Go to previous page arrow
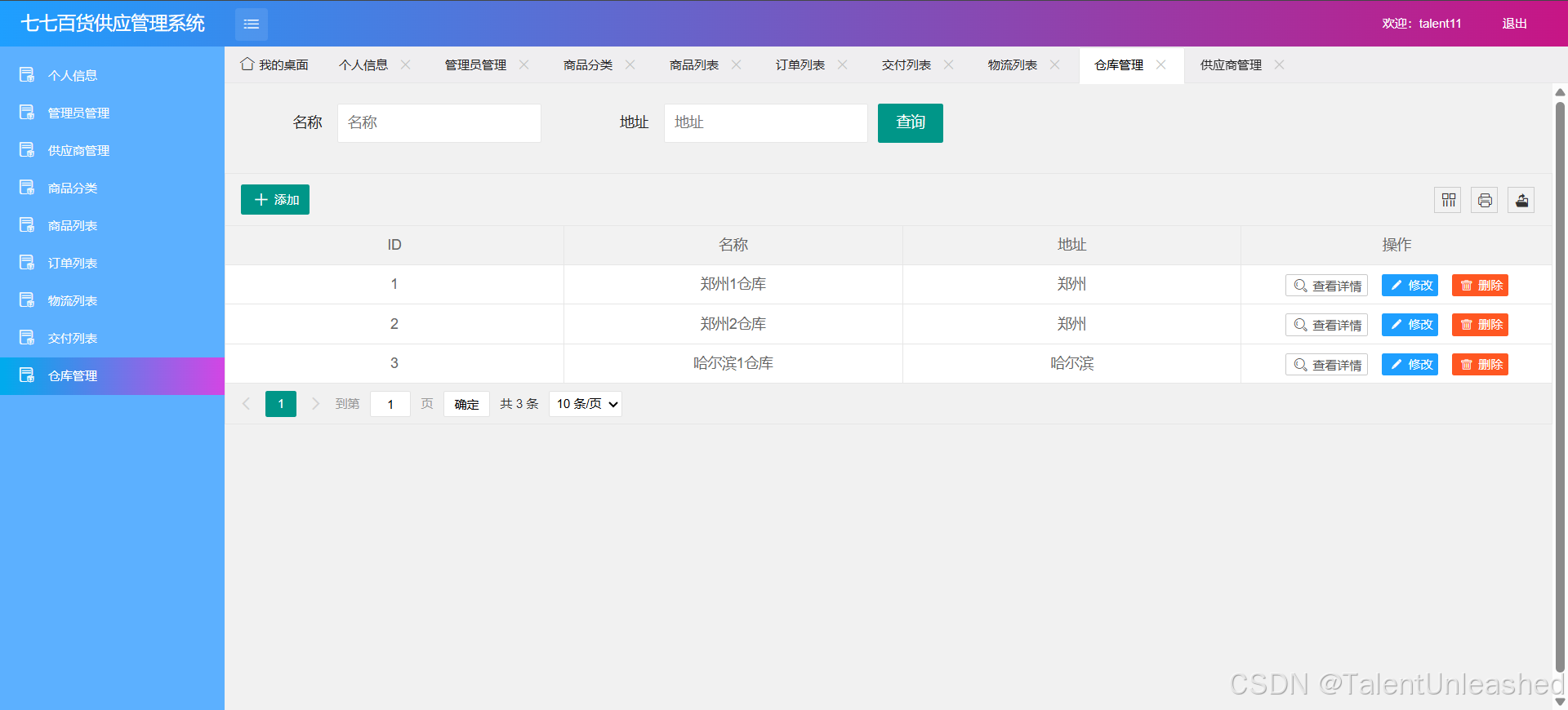 pos(246,404)
